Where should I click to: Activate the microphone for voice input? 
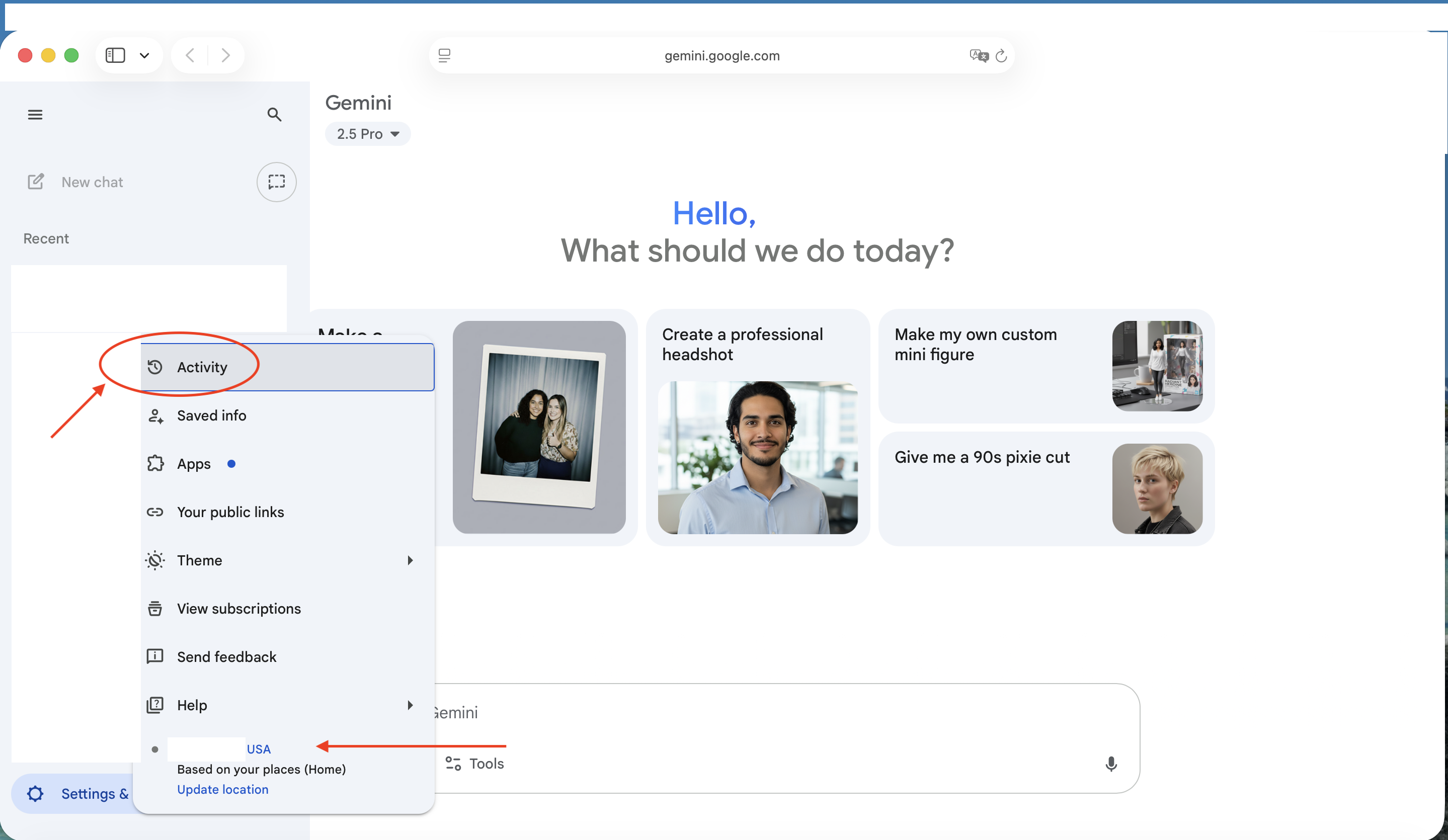click(1111, 764)
